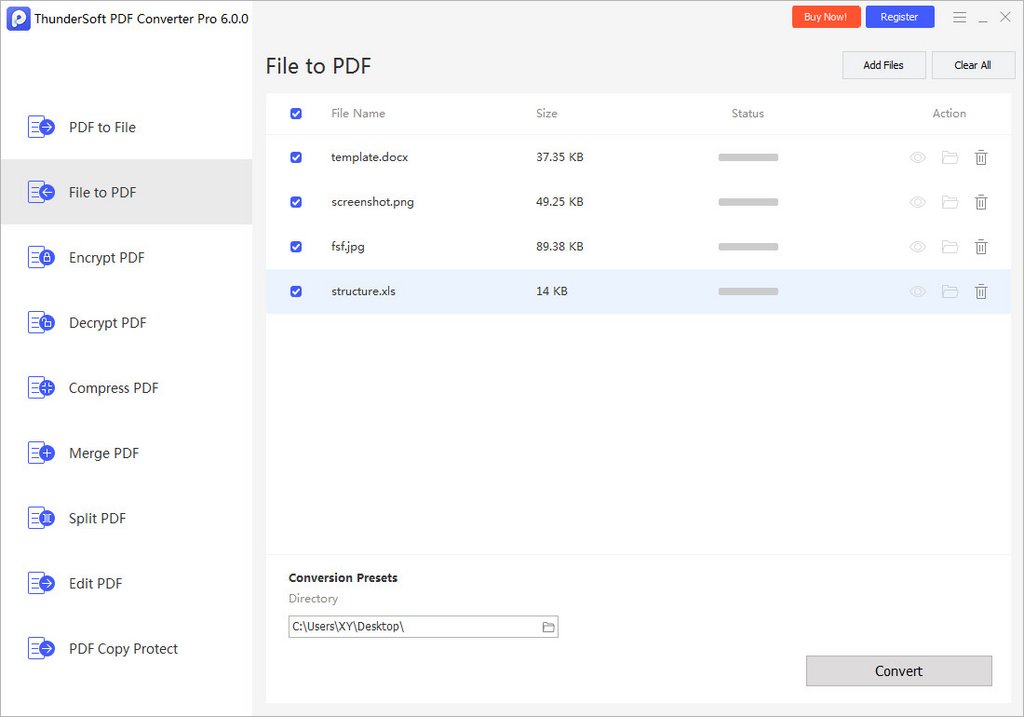
Task: Click the template.docx status progress bar
Action: click(x=748, y=157)
